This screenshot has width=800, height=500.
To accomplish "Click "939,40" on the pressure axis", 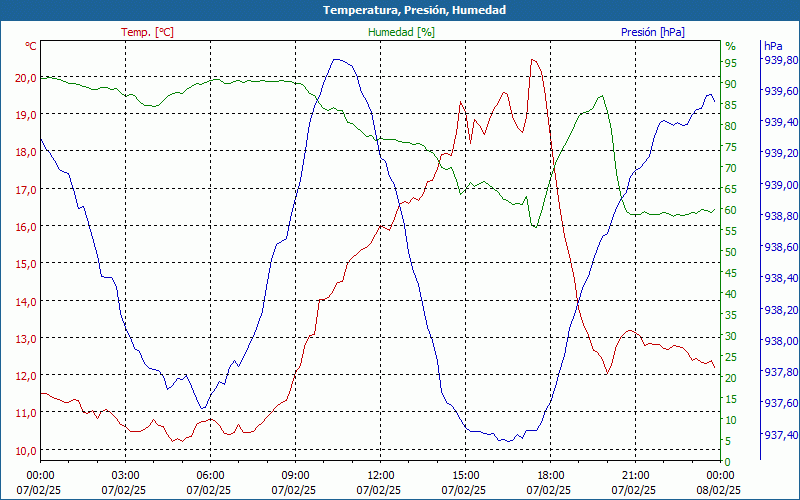I will [780, 122].
